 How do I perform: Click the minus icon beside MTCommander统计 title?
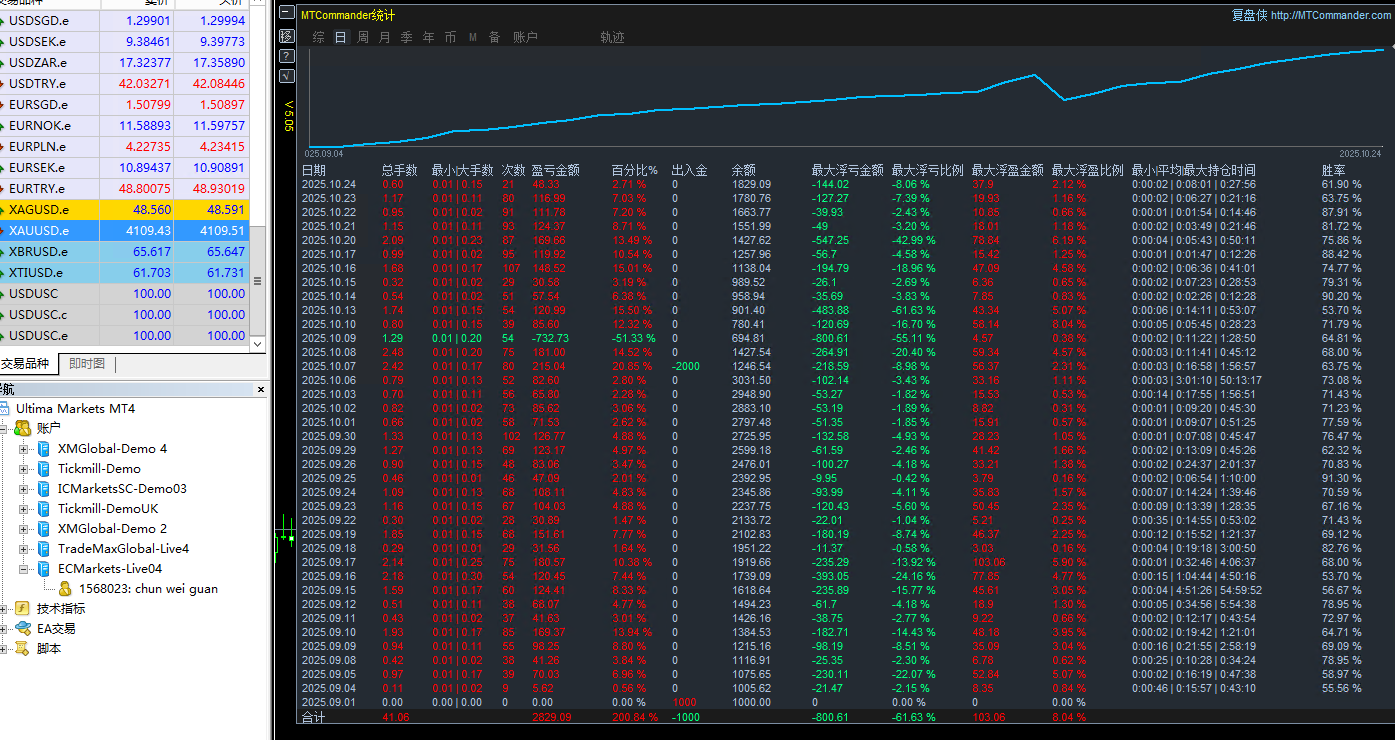pyautogui.click(x=287, y=14)
